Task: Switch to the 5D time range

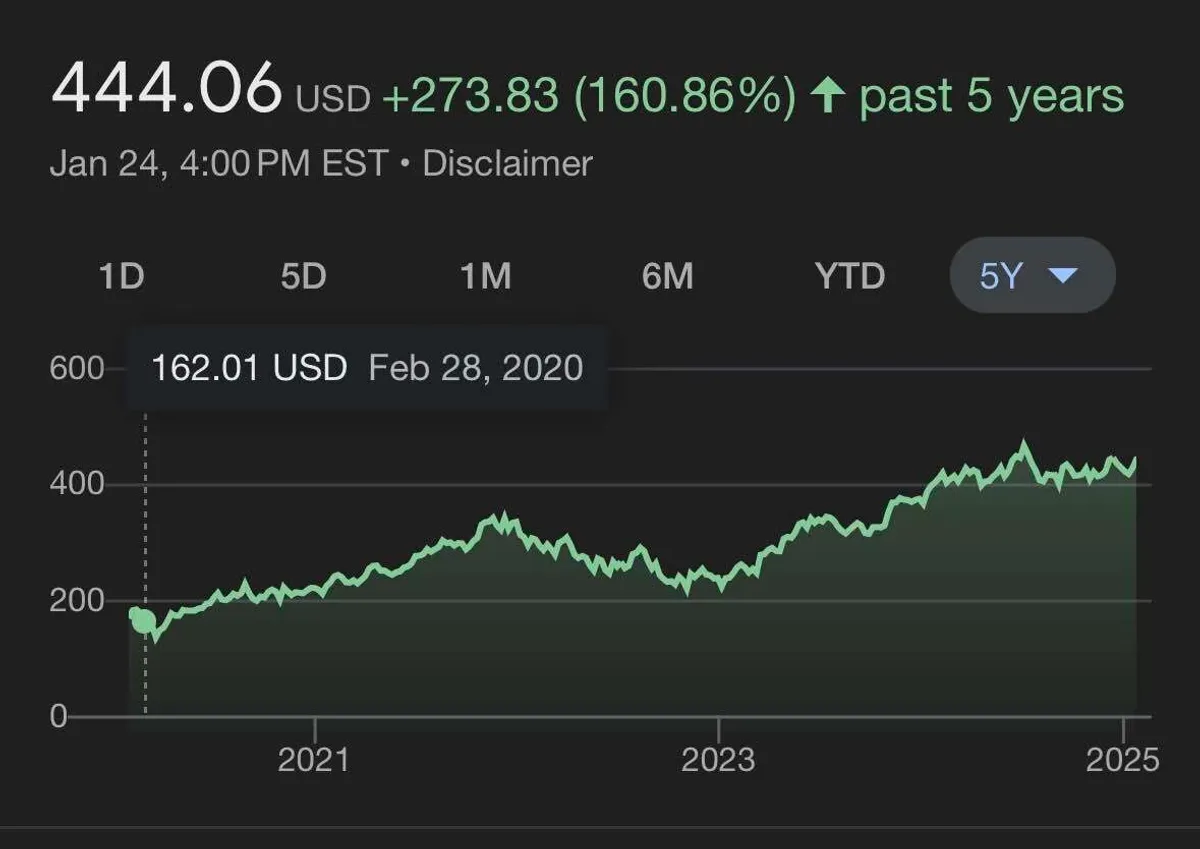Action: [x=303, y=275]
